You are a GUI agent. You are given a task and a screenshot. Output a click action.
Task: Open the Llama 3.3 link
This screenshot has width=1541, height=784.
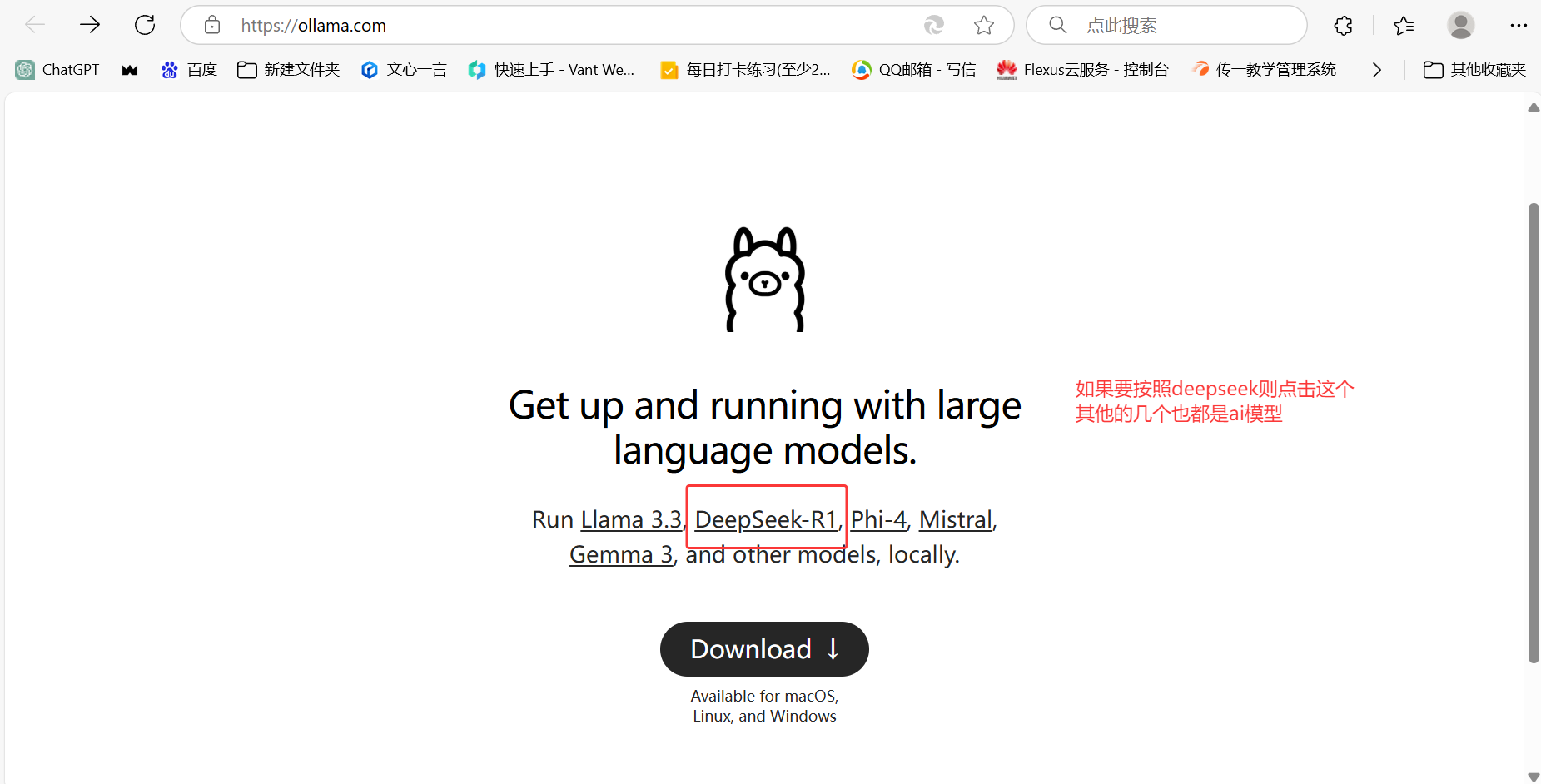click(631, 520)
